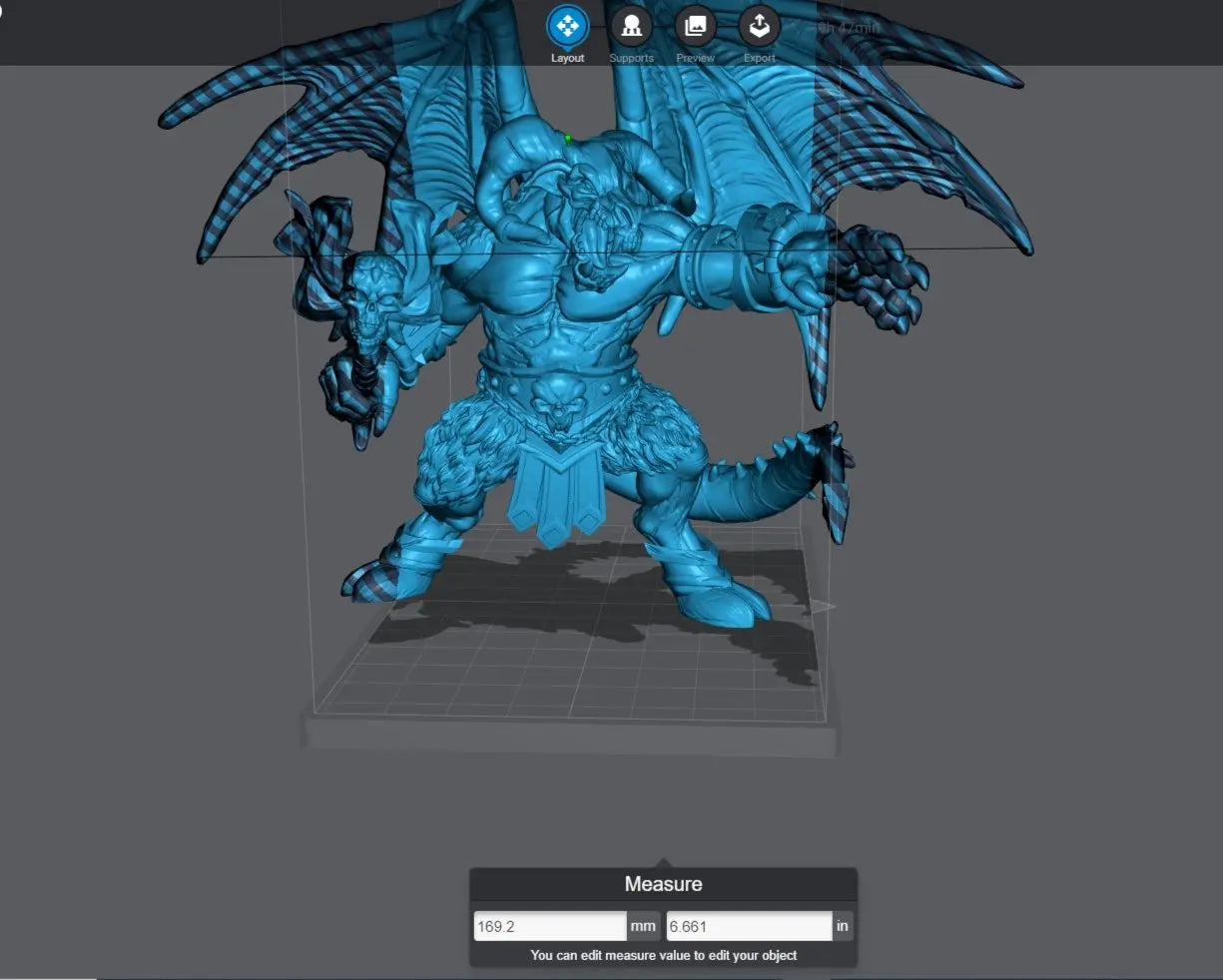This screenshot has width=1223, height=980.
Task: Click the Supports text label
Action: [631, 58]
